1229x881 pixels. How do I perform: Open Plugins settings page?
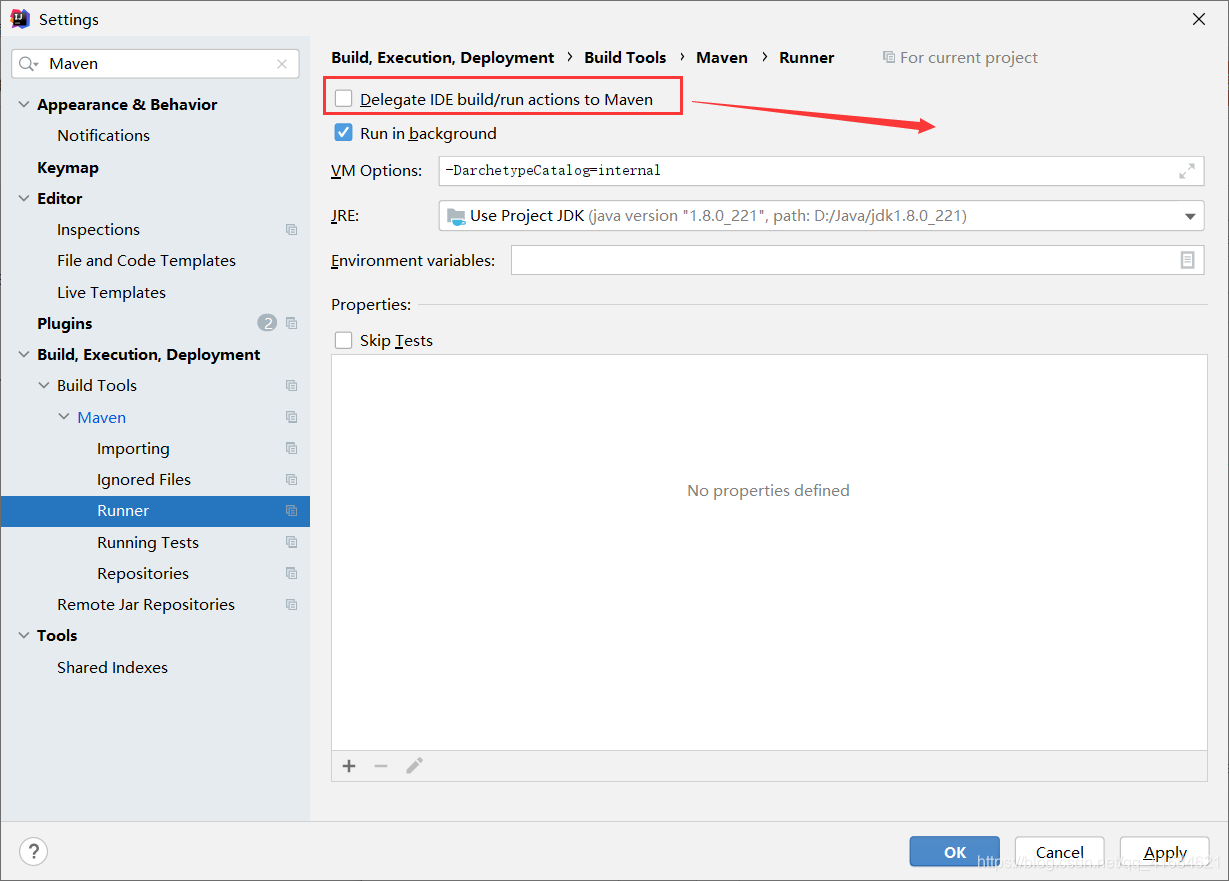64,323
